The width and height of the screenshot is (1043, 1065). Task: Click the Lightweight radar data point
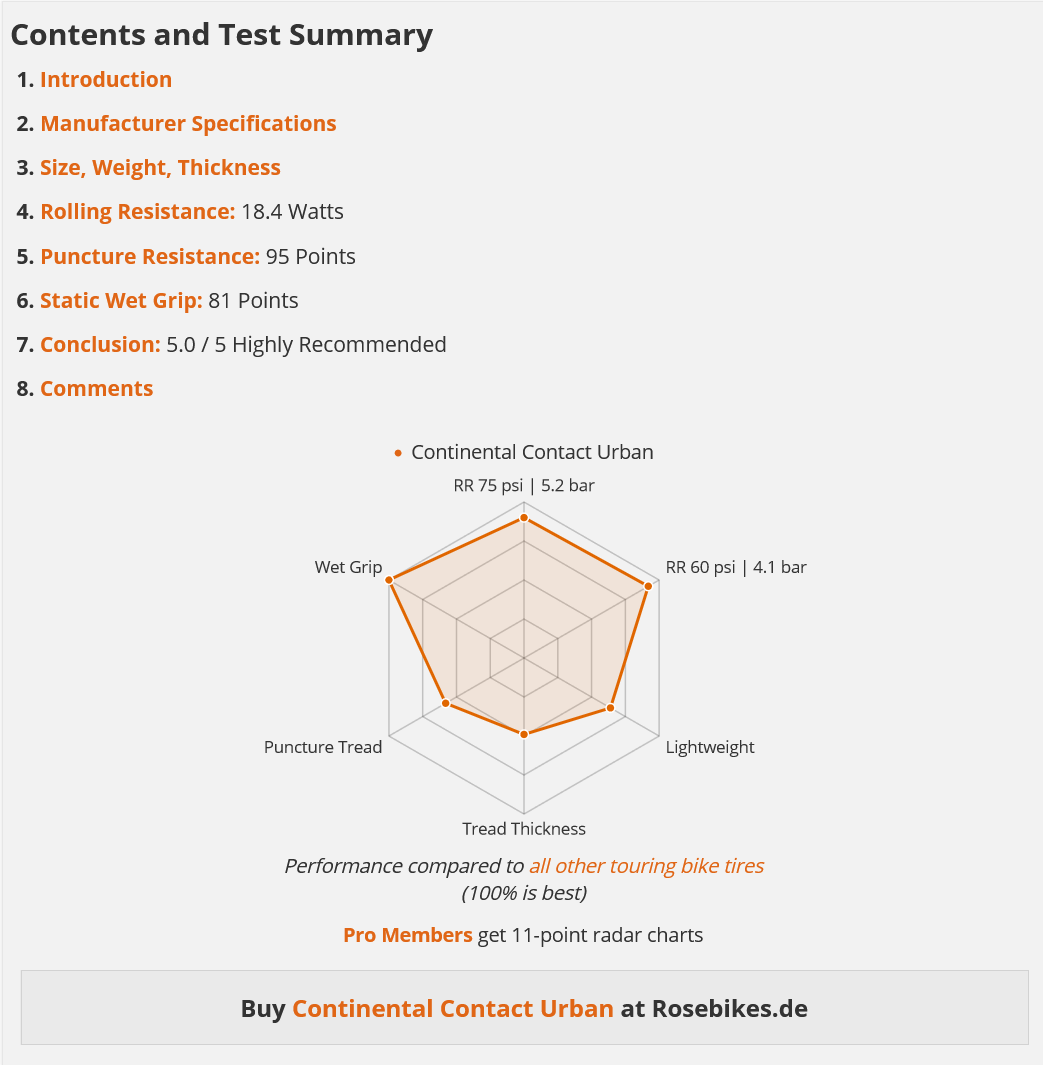point(610,708)
